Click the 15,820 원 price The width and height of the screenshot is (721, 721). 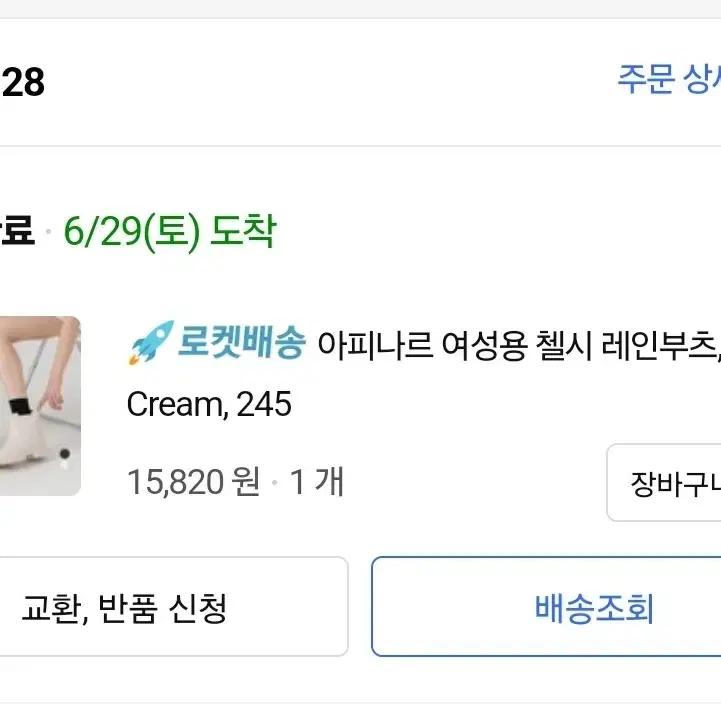coord(194,482)
